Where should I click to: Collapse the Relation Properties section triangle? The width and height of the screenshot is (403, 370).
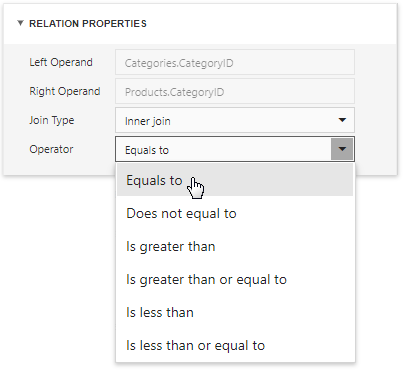[x=20, y=23]
